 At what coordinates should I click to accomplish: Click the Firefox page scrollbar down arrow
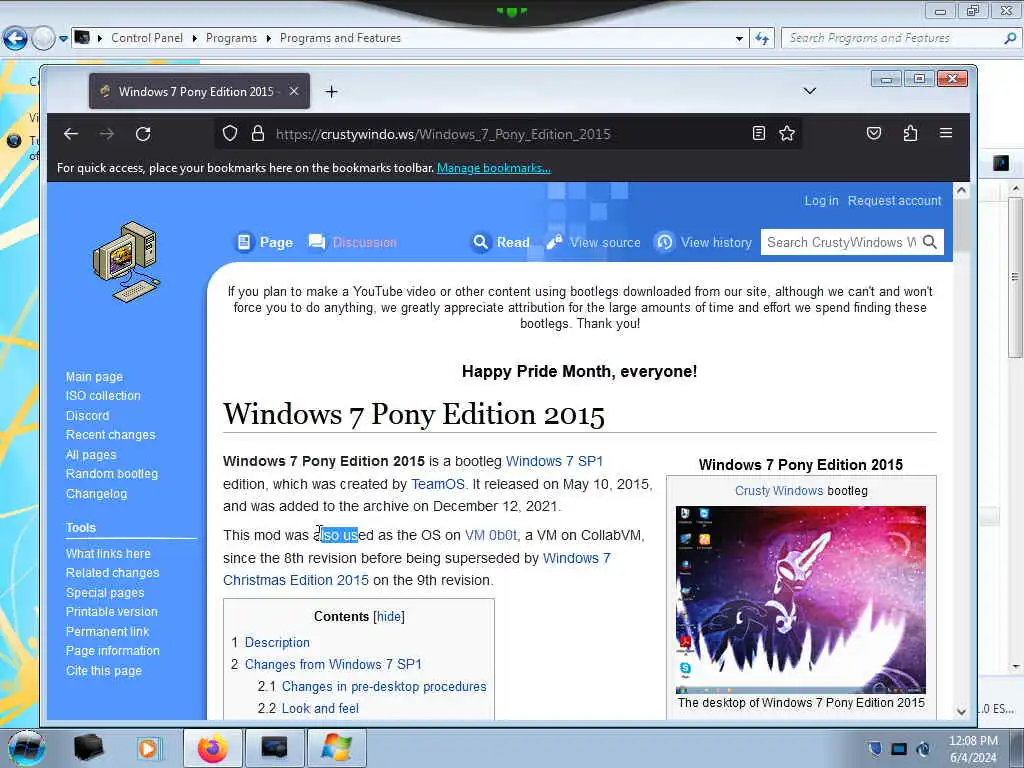(x=961, y=711)
